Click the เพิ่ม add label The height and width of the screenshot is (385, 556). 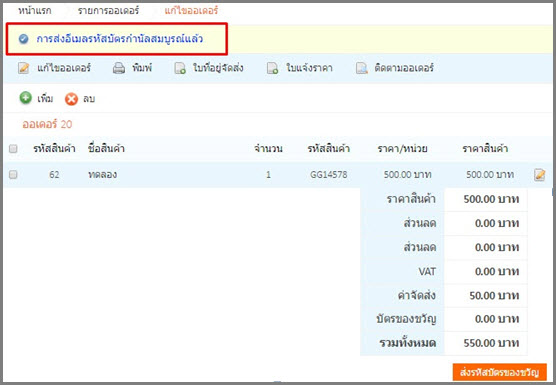pos(45,99)
